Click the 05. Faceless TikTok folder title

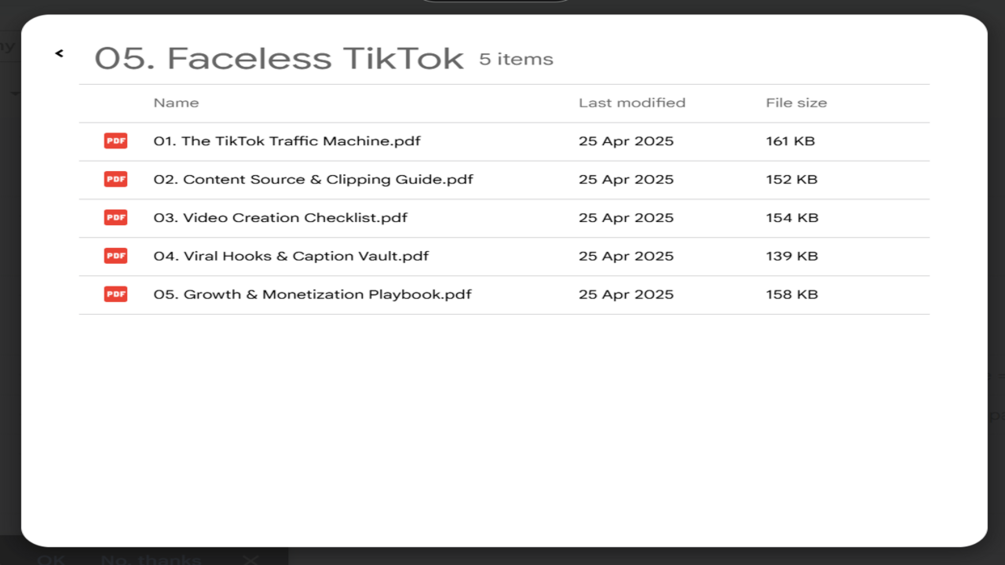pyautogui.click(x=279, y=59)
